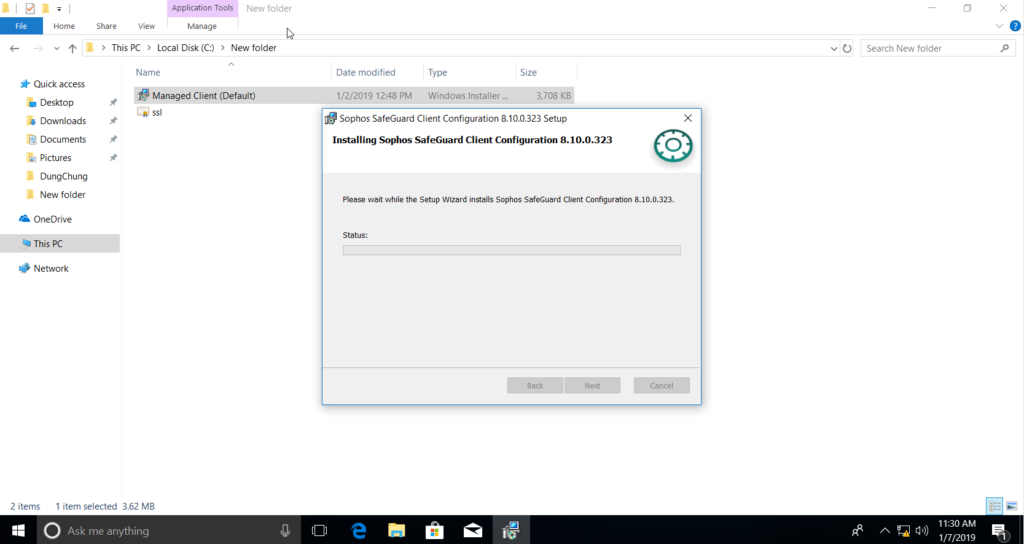Open the Quick Access Toolbar customize dropdown
The image size is (1024, 544).
59,8
